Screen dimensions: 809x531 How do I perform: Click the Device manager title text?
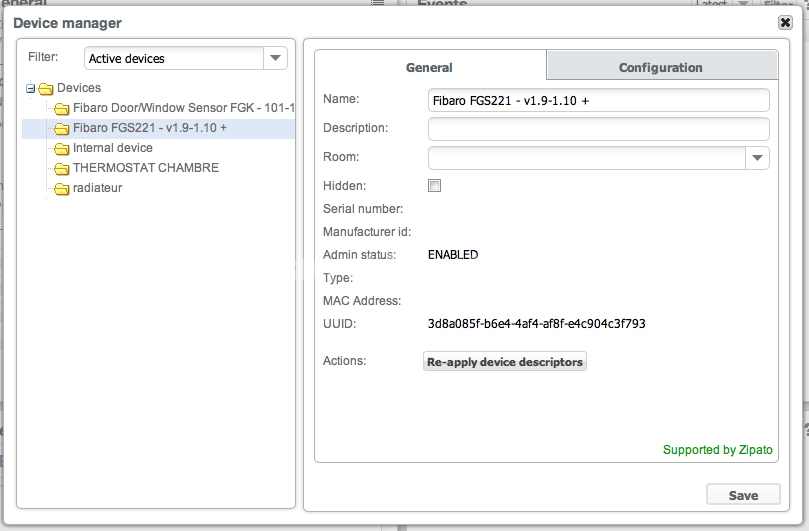[68, 23]
